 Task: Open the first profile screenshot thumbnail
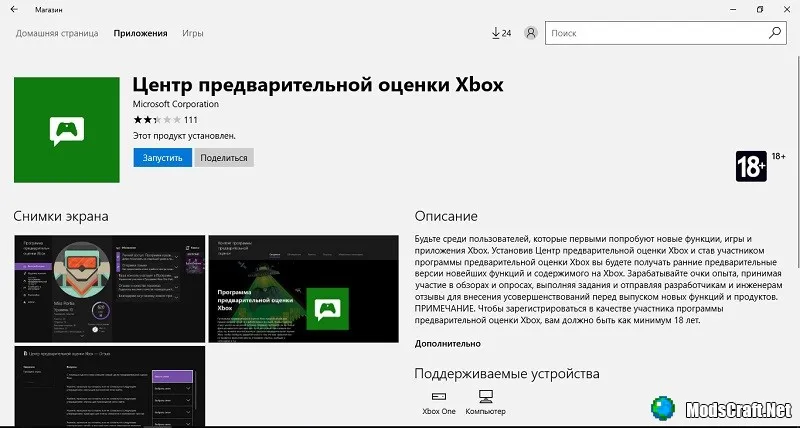tap(108, 287)
